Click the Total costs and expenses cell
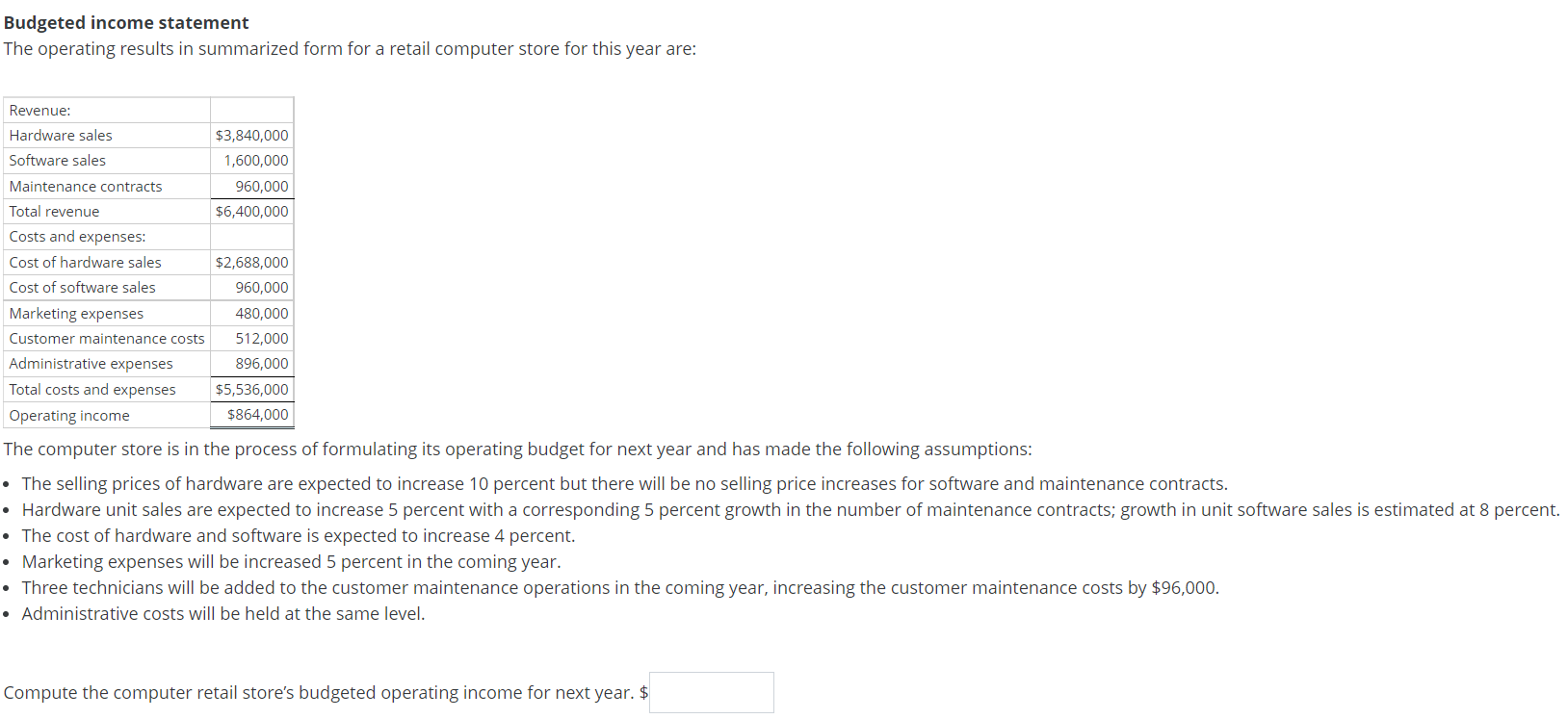 click(x=251, y=389)
